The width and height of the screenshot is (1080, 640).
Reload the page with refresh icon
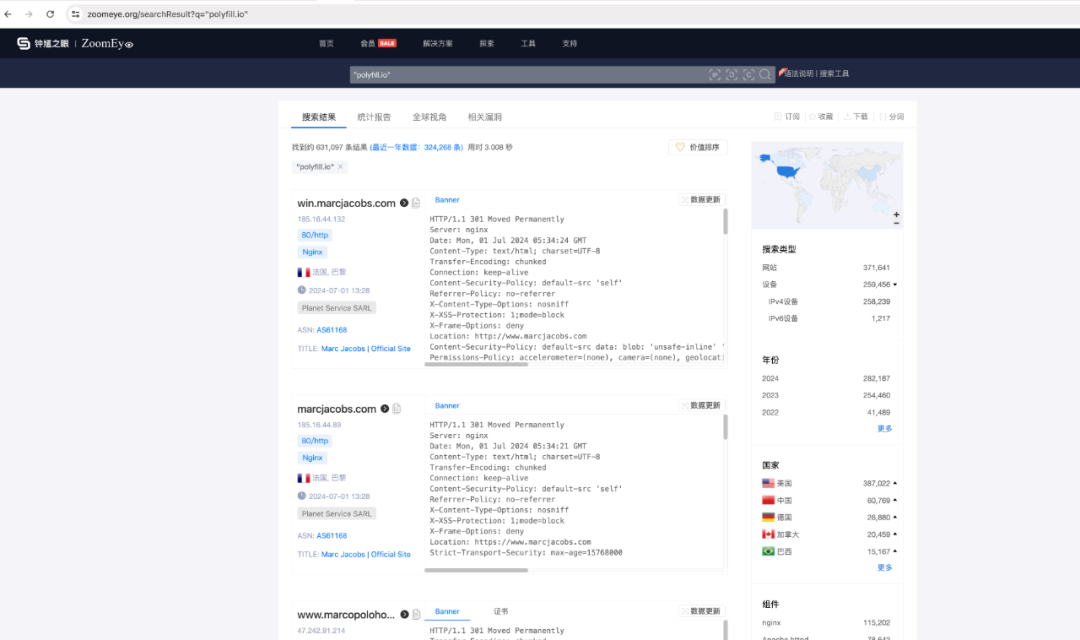coord(50,14)
